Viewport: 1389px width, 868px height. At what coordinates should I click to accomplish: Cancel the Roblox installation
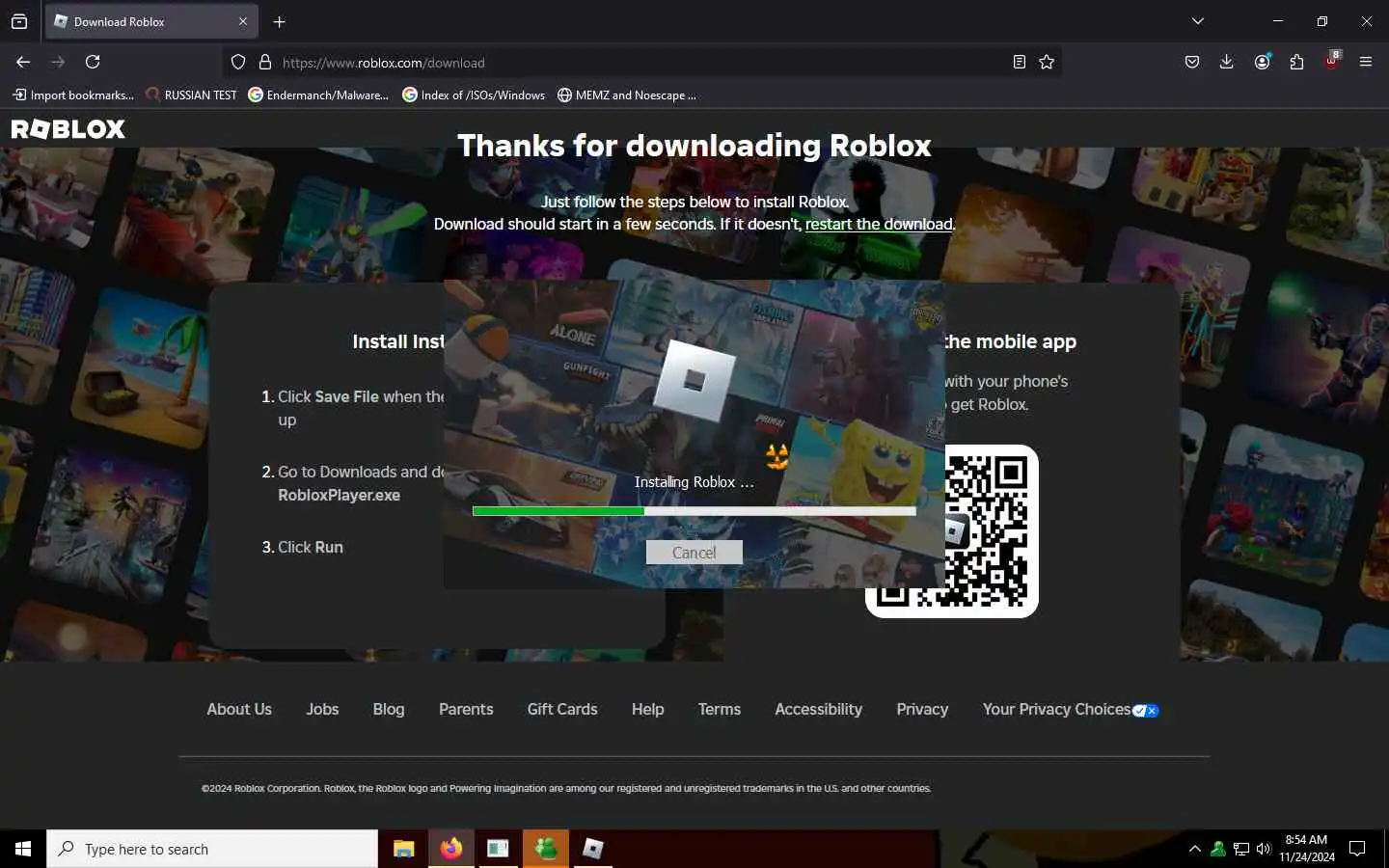click(x=694, y=553)
